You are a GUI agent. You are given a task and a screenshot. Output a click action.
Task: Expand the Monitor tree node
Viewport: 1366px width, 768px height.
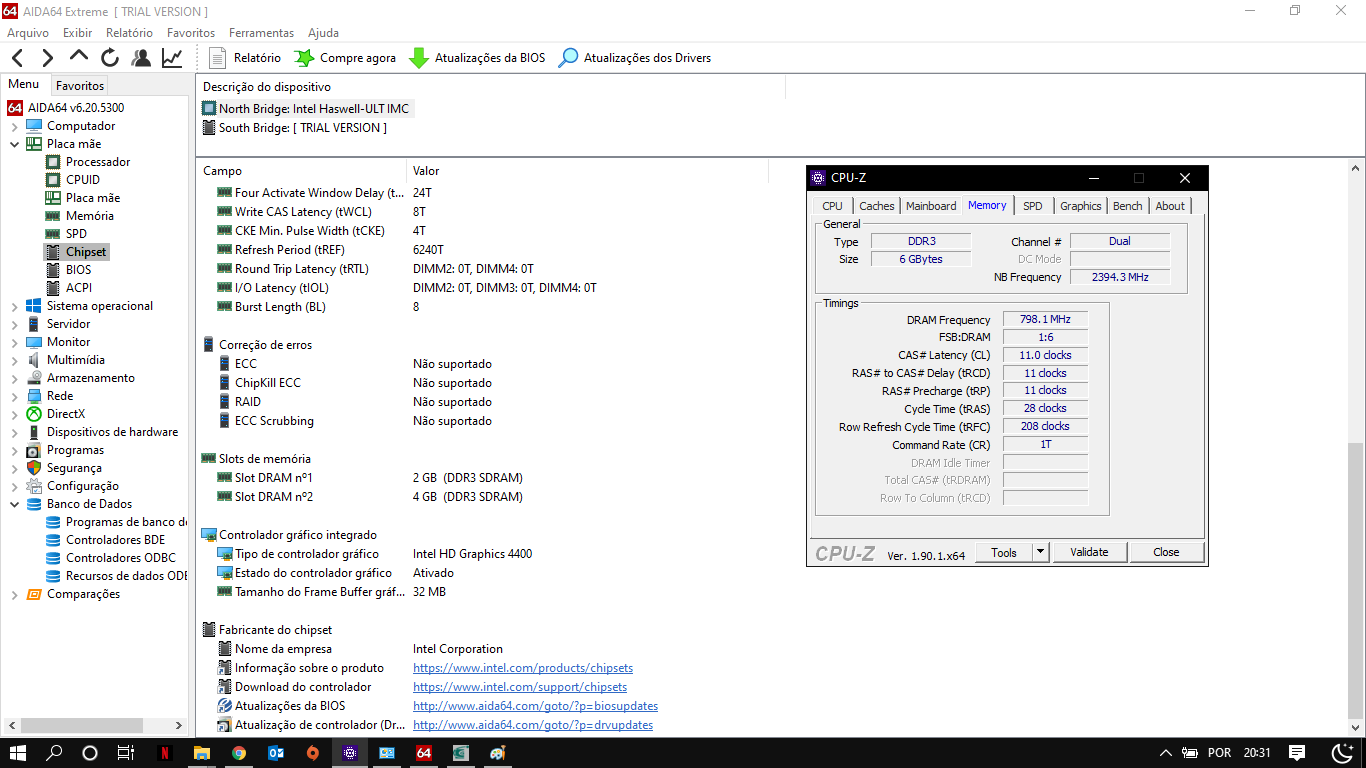(14, 342)
